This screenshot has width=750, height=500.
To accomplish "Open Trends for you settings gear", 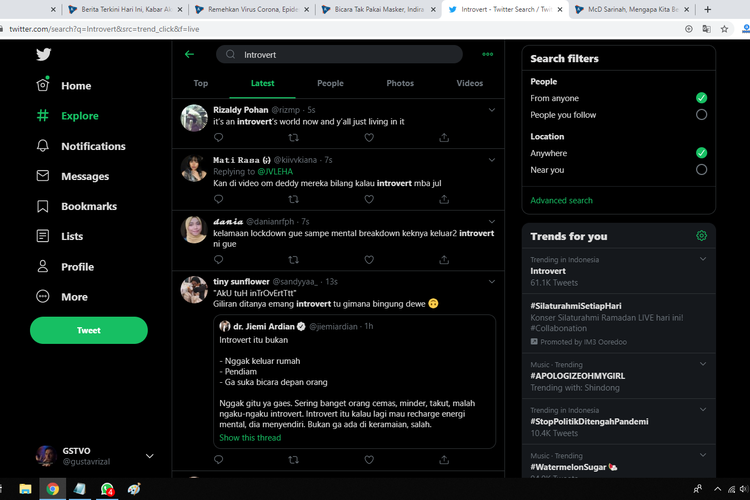I will click(701, 236).
